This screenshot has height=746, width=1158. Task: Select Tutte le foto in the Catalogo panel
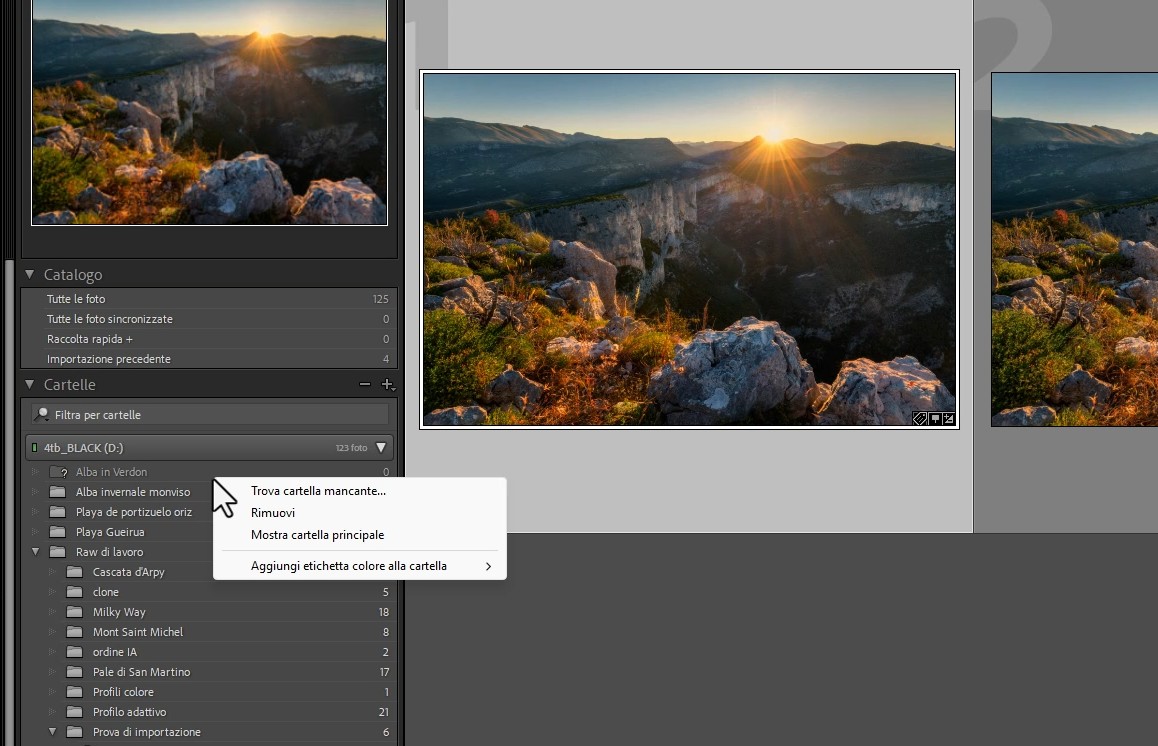pos(77,298)
